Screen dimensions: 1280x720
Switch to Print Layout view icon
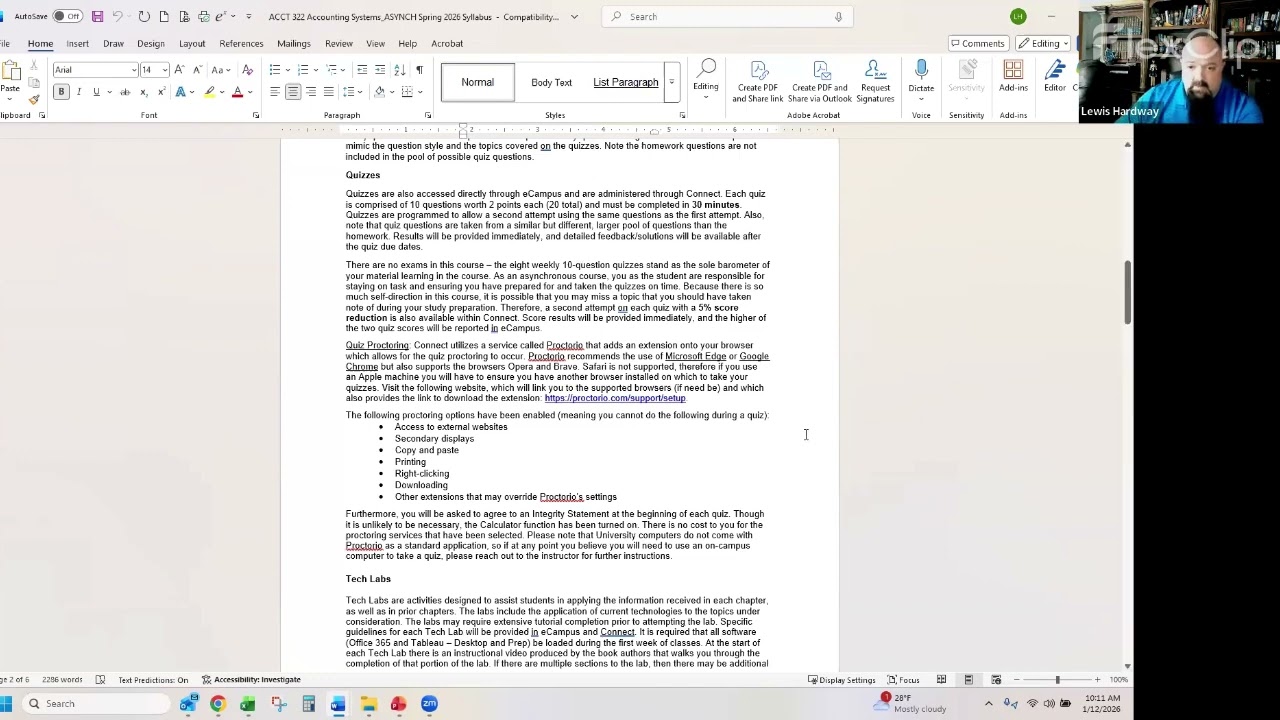tap(968, 680)
